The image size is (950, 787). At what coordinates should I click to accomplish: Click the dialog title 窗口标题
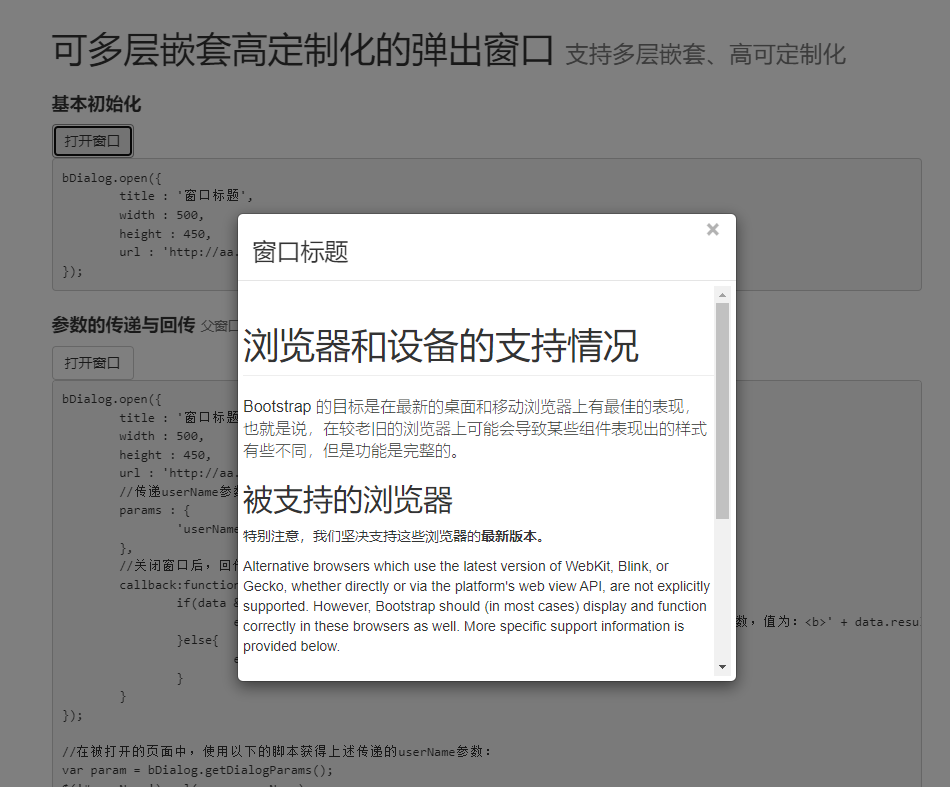pos(301,252)
